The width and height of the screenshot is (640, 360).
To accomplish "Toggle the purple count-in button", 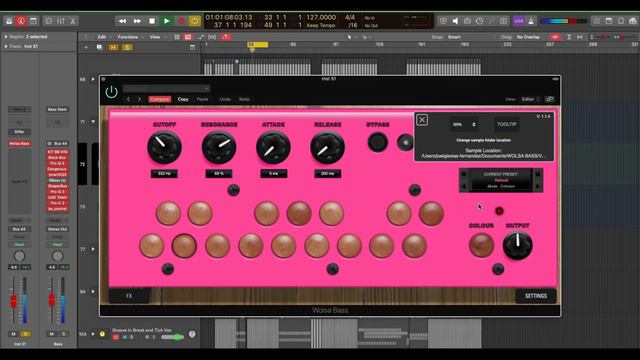I will [518, 21].
